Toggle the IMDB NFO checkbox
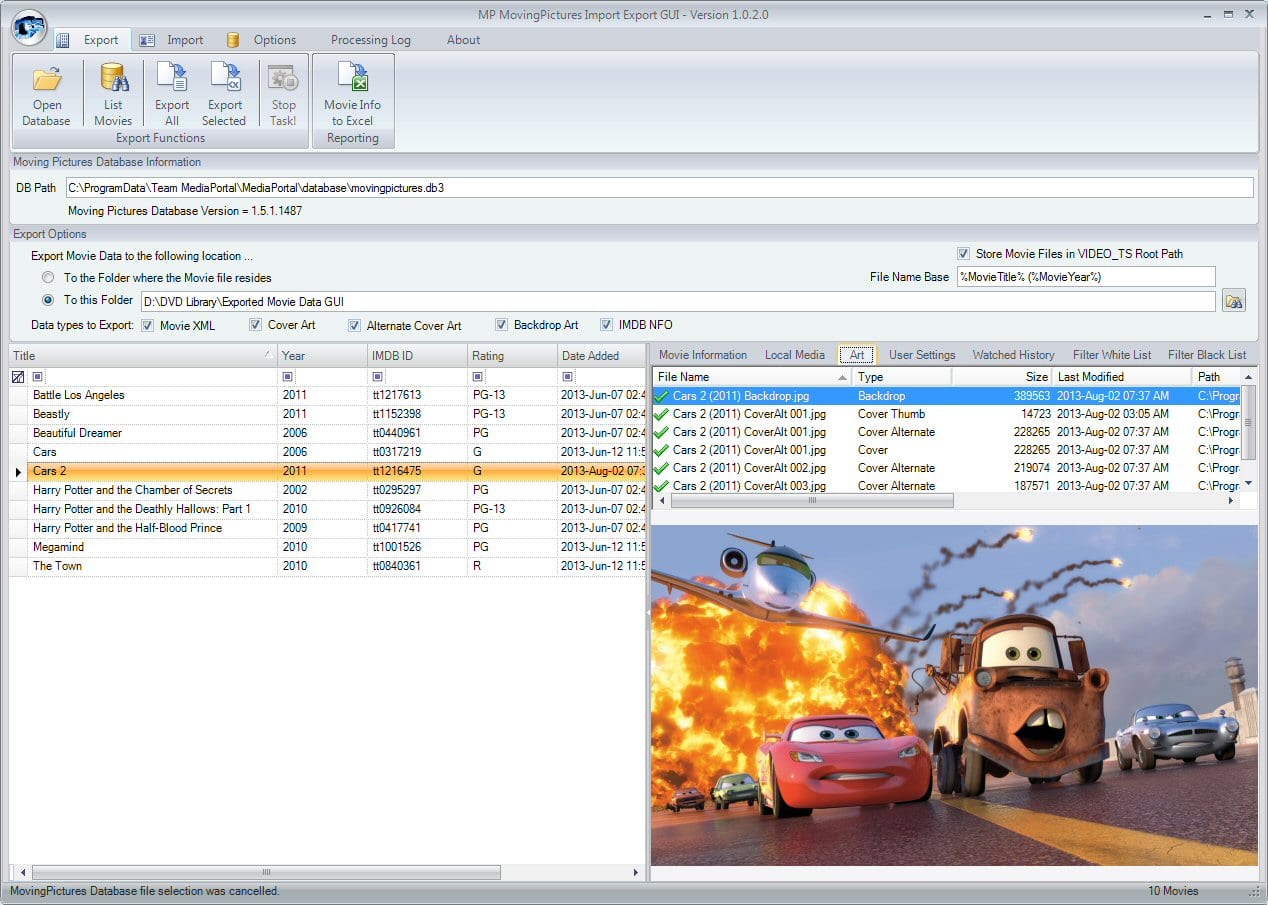The image size is (1268, 905). click(606, 325)
